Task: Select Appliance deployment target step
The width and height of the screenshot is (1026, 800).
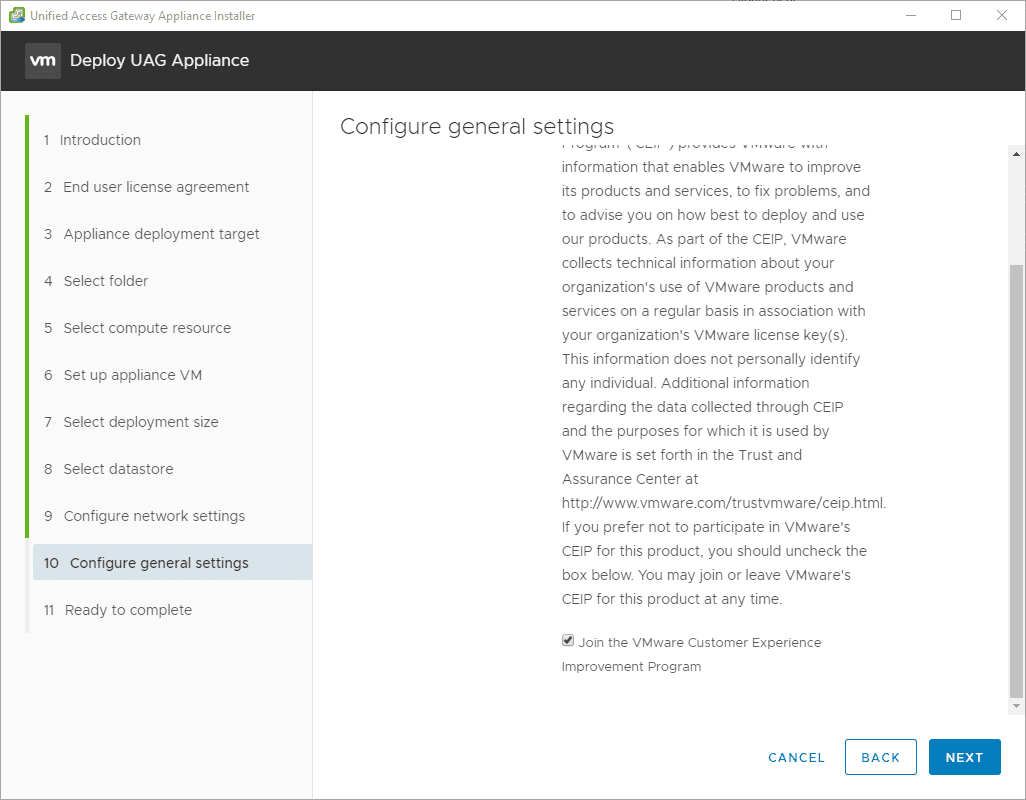Action: click(161, 234)
